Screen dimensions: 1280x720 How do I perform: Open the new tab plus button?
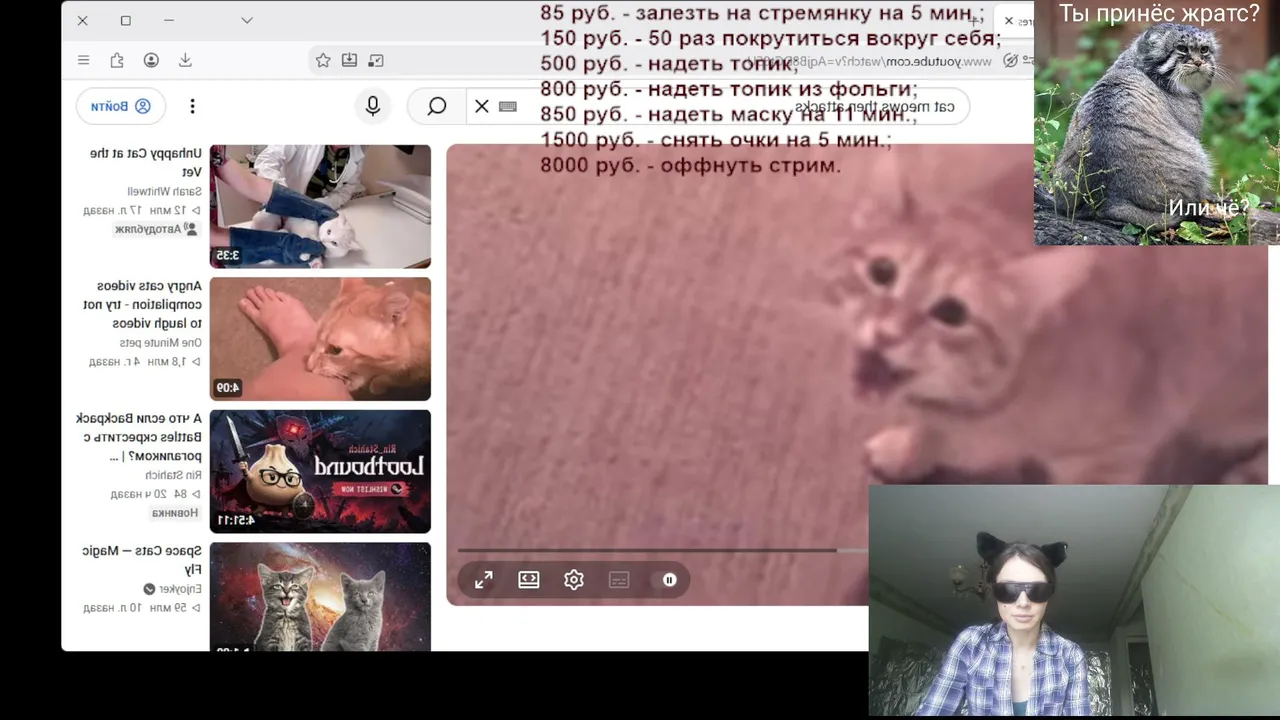click(x=975, y=21)
